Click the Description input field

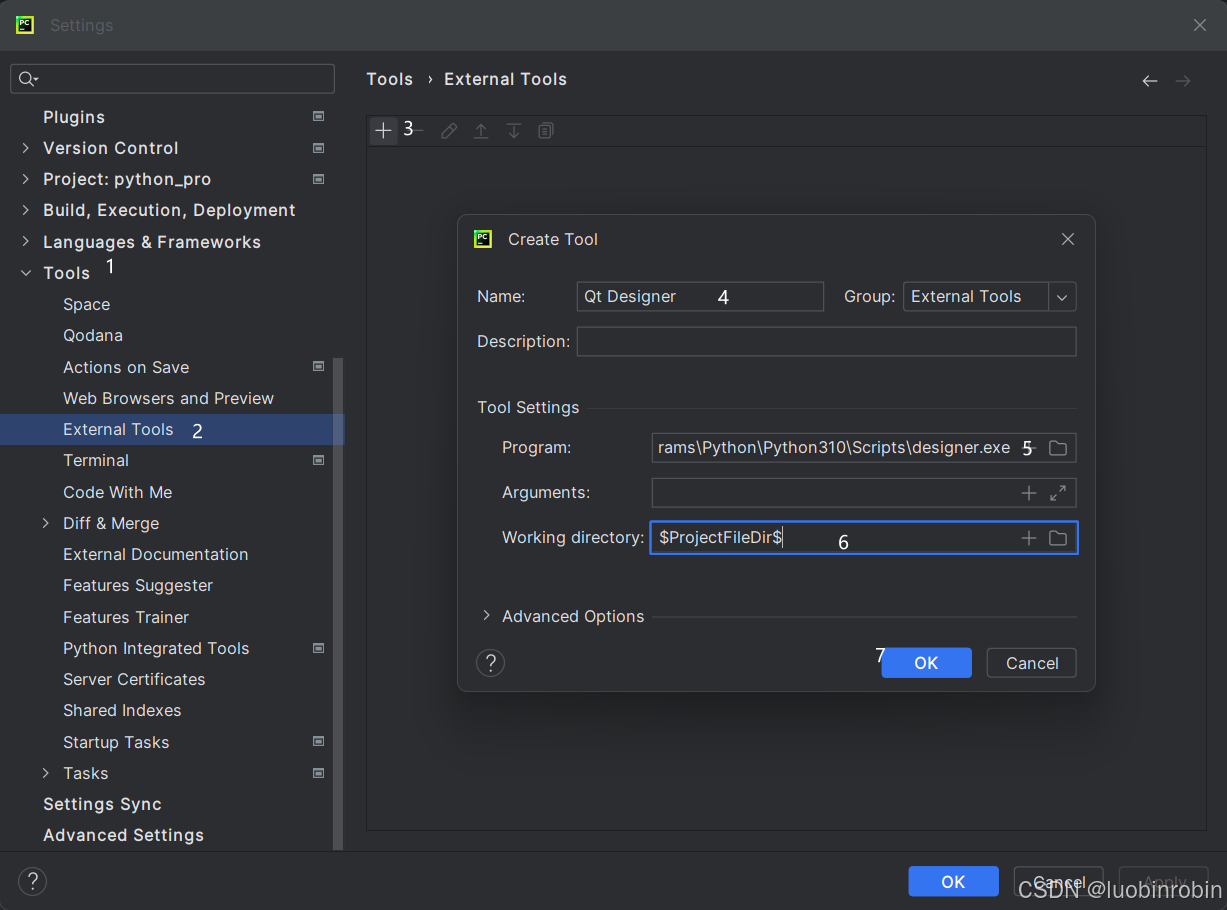coord(827,341)
